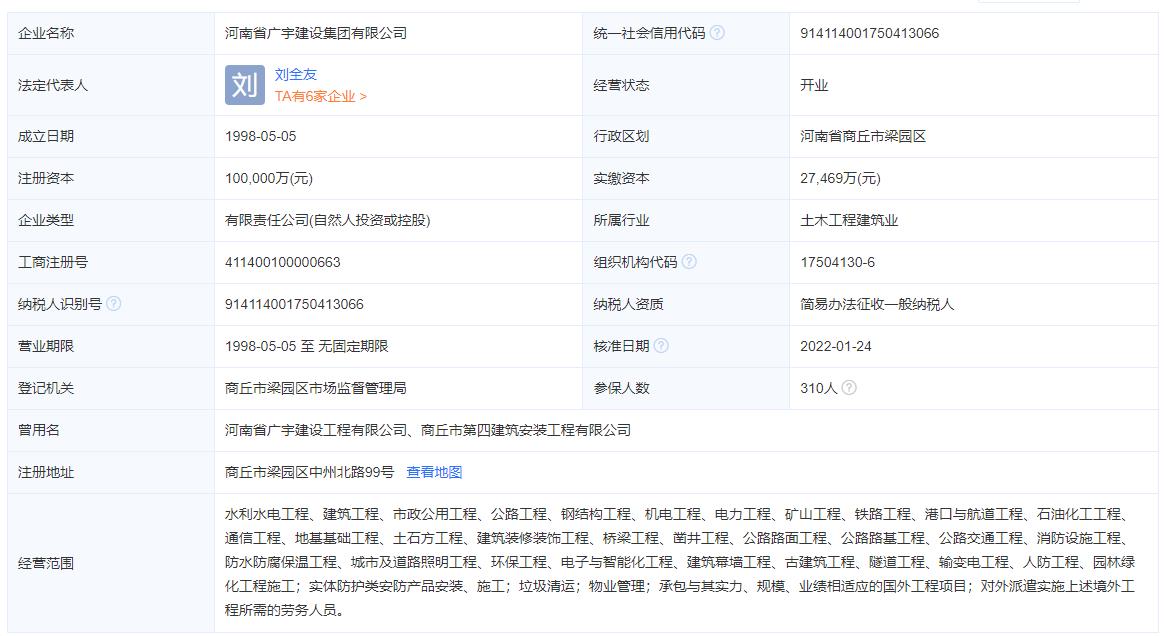Click 营业期限 label cell
Viewport: 1165px width, 636px height.
(111, 346)
